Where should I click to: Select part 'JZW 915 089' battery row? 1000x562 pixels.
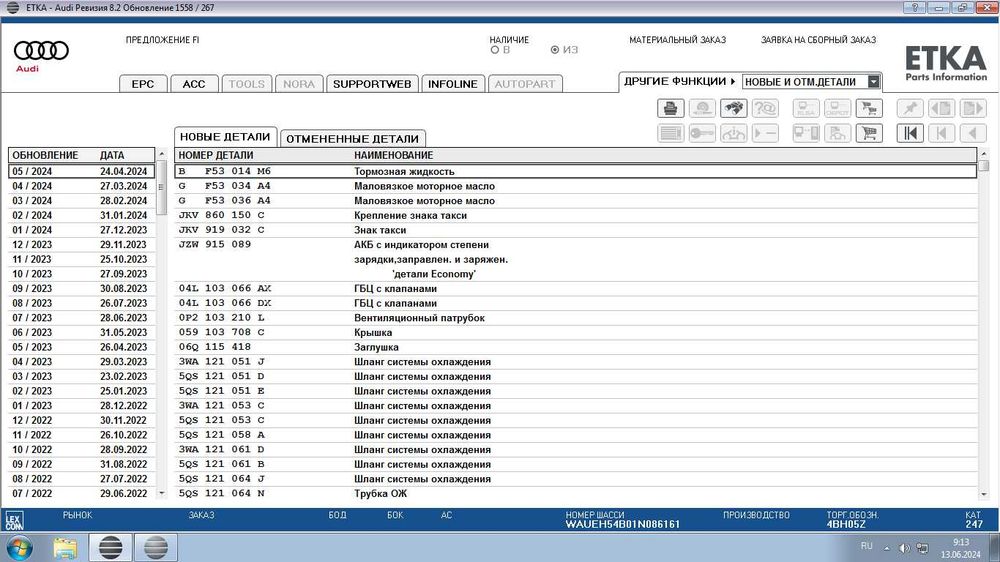(576, 260)
